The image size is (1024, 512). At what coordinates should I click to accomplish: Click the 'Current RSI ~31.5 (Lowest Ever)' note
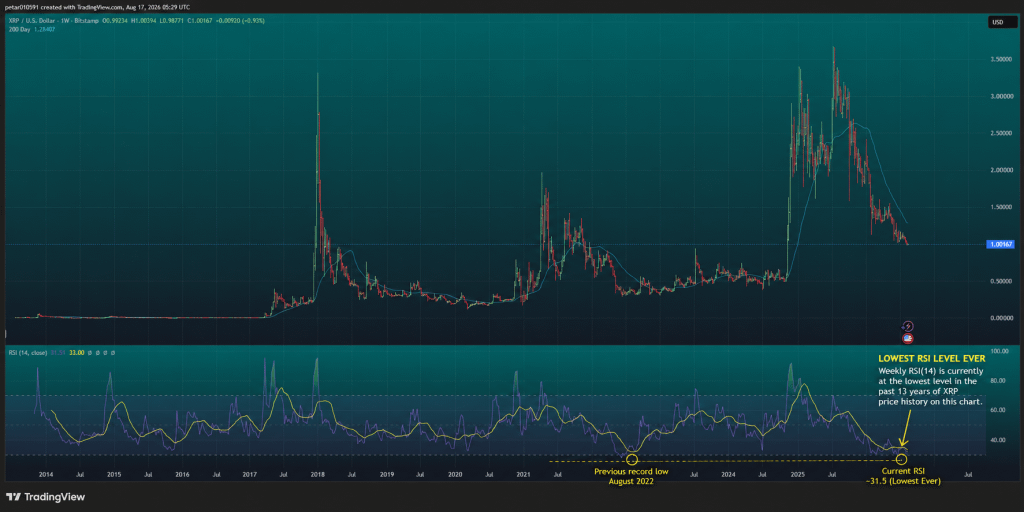point(902,475)
